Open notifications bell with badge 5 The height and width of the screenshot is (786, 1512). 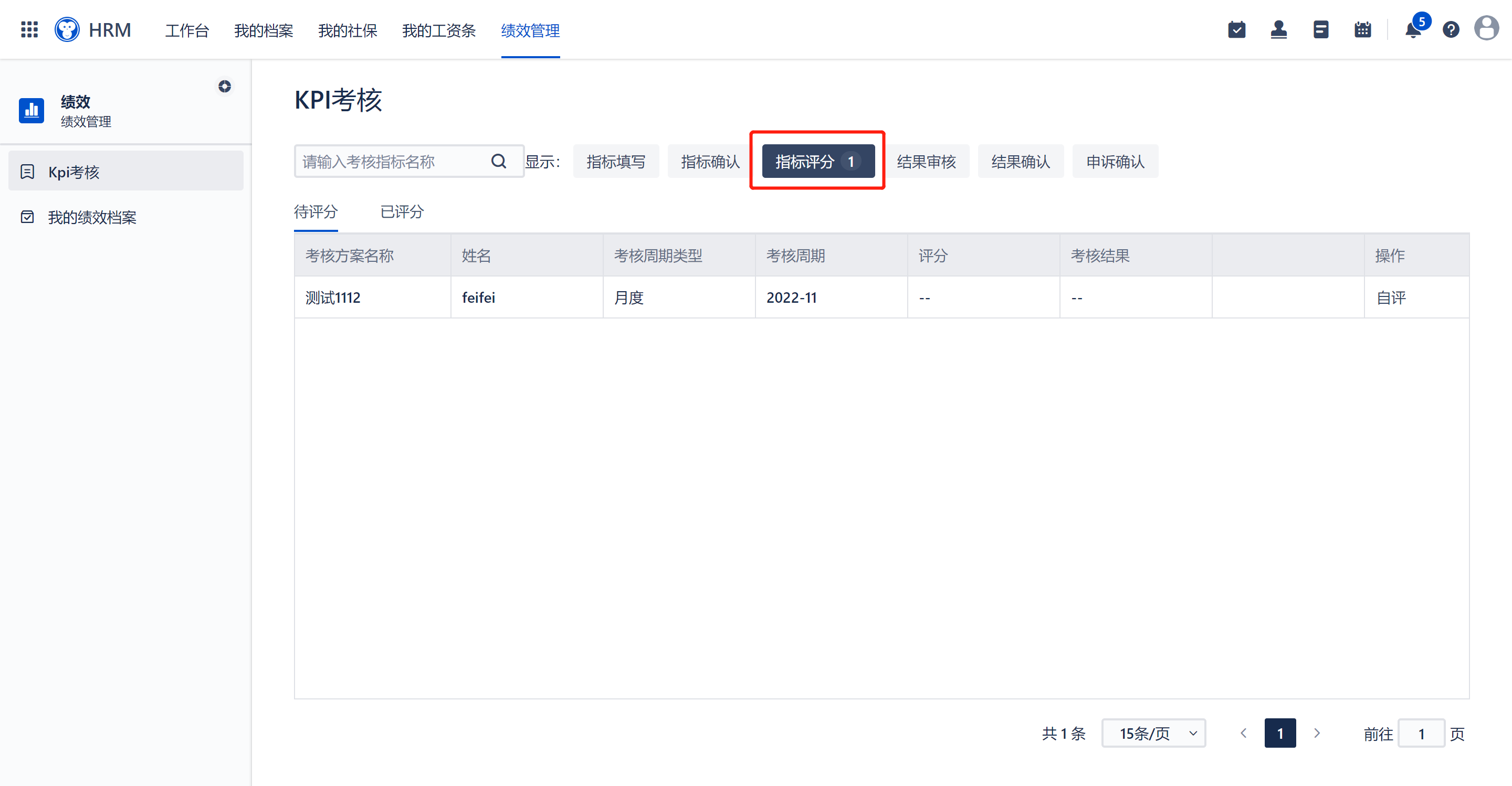(x=1414, y=29)
